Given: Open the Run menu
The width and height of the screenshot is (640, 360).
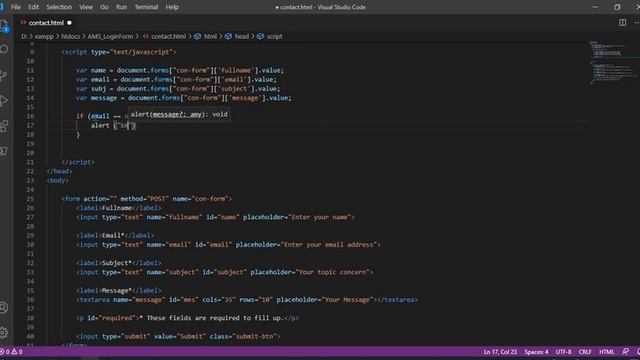Looking at the screenshot, I should (121, 7).
